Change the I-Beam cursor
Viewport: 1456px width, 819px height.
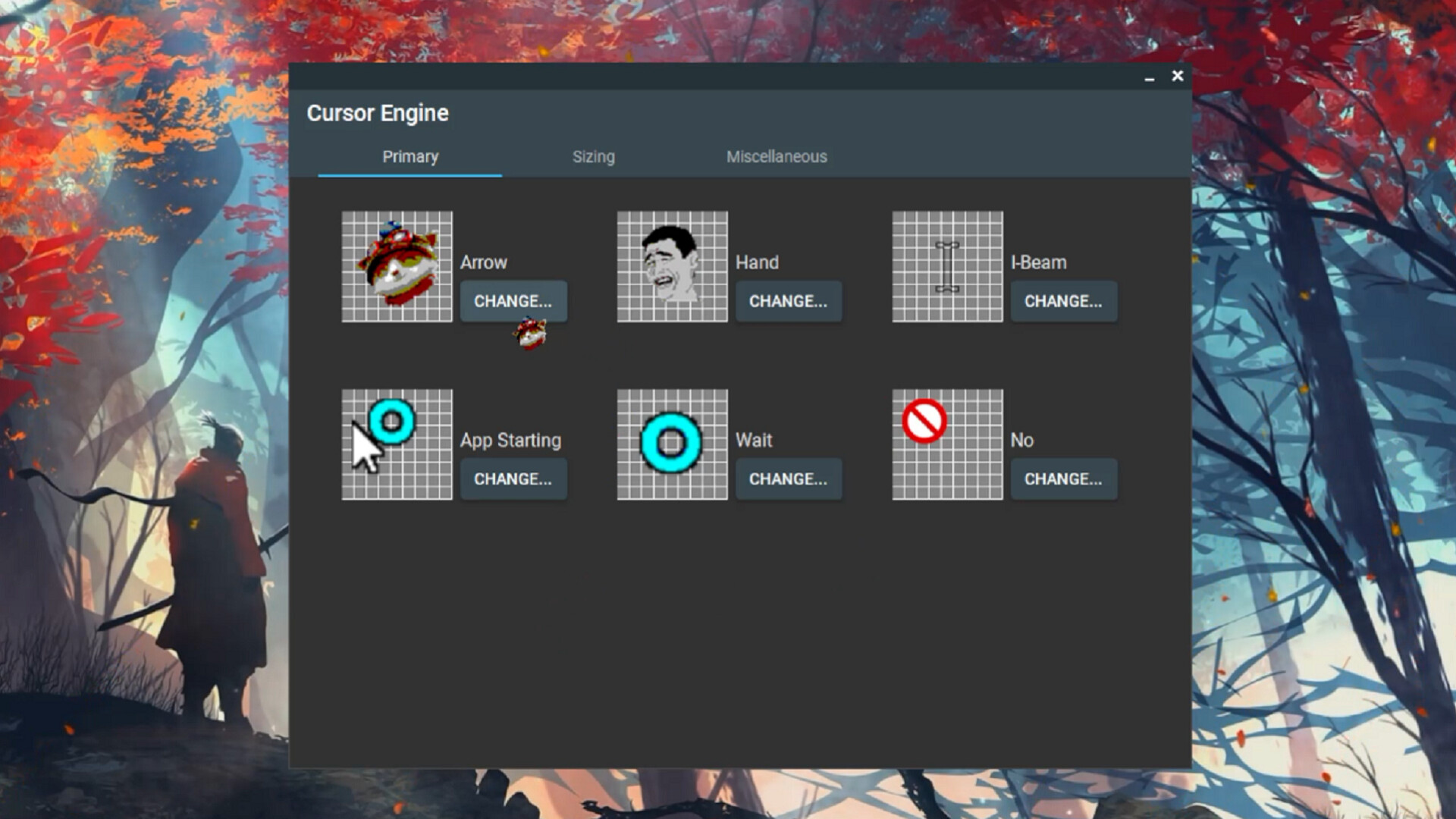point(1064,301)
